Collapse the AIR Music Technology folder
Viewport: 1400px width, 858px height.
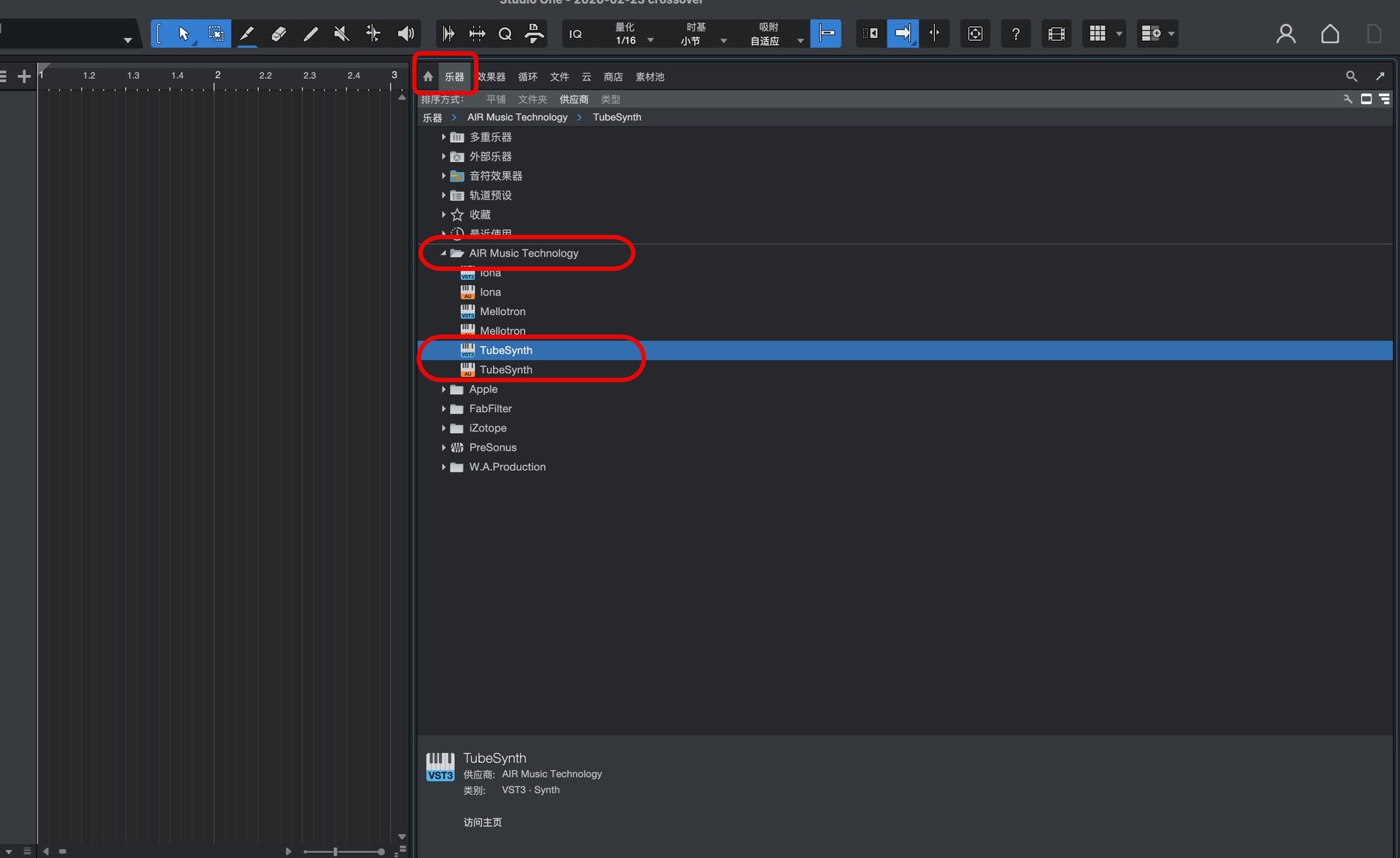[443, 253]
